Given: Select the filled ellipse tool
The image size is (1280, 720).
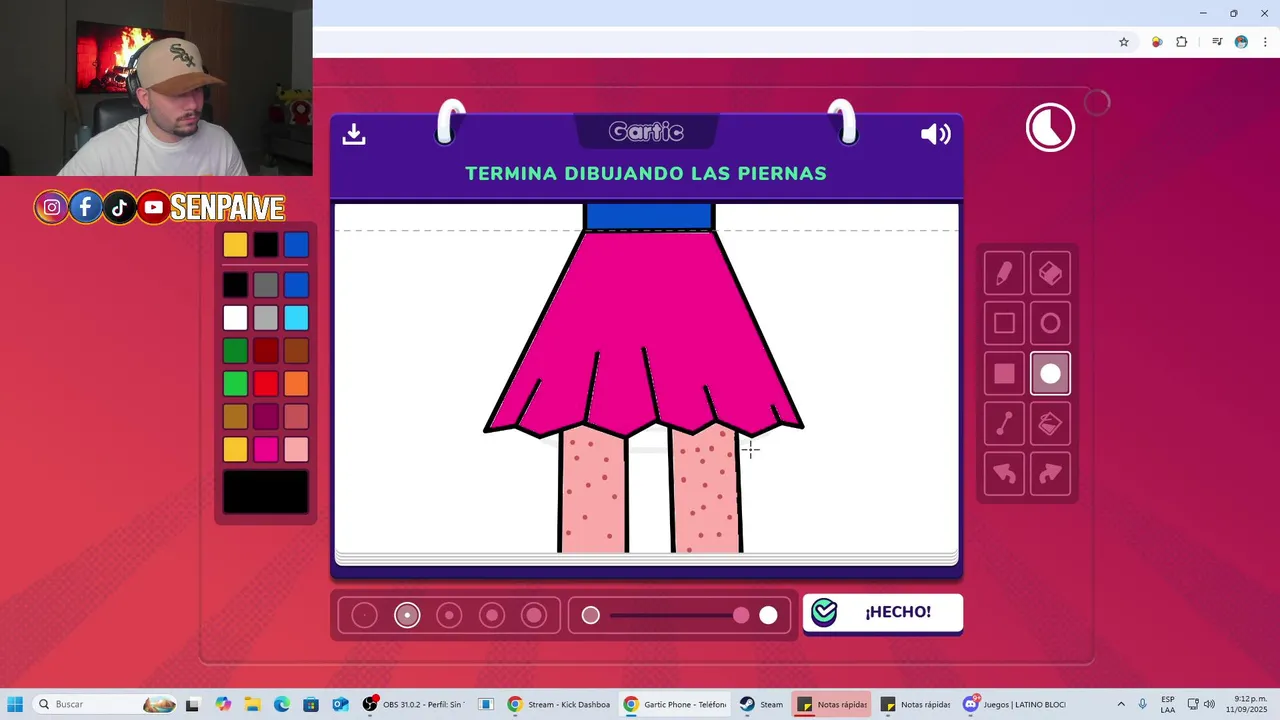Looking at the screenshot, I should (x=1050, y=374).
